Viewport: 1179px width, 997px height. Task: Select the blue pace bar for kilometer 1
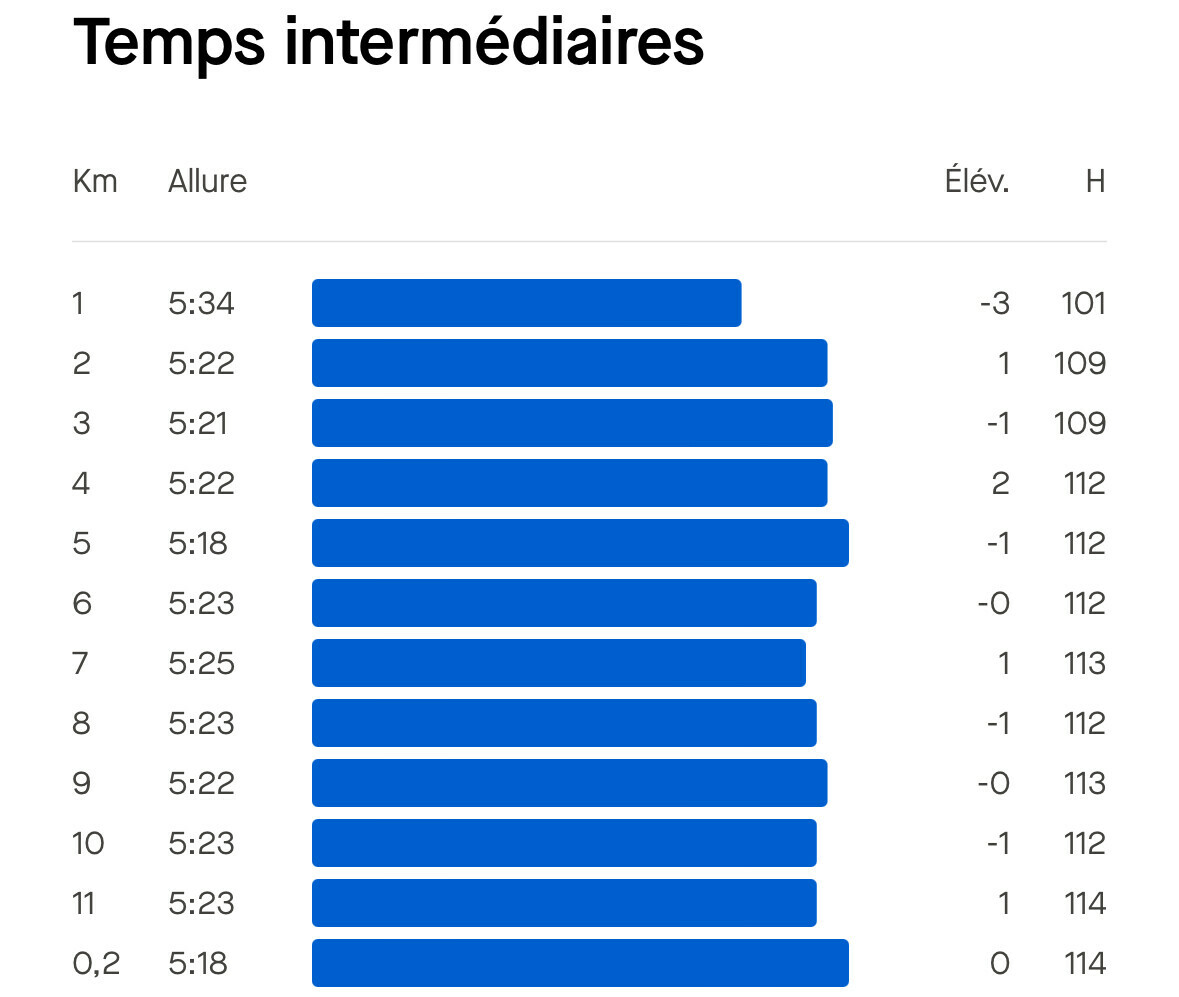coord(526,303)
